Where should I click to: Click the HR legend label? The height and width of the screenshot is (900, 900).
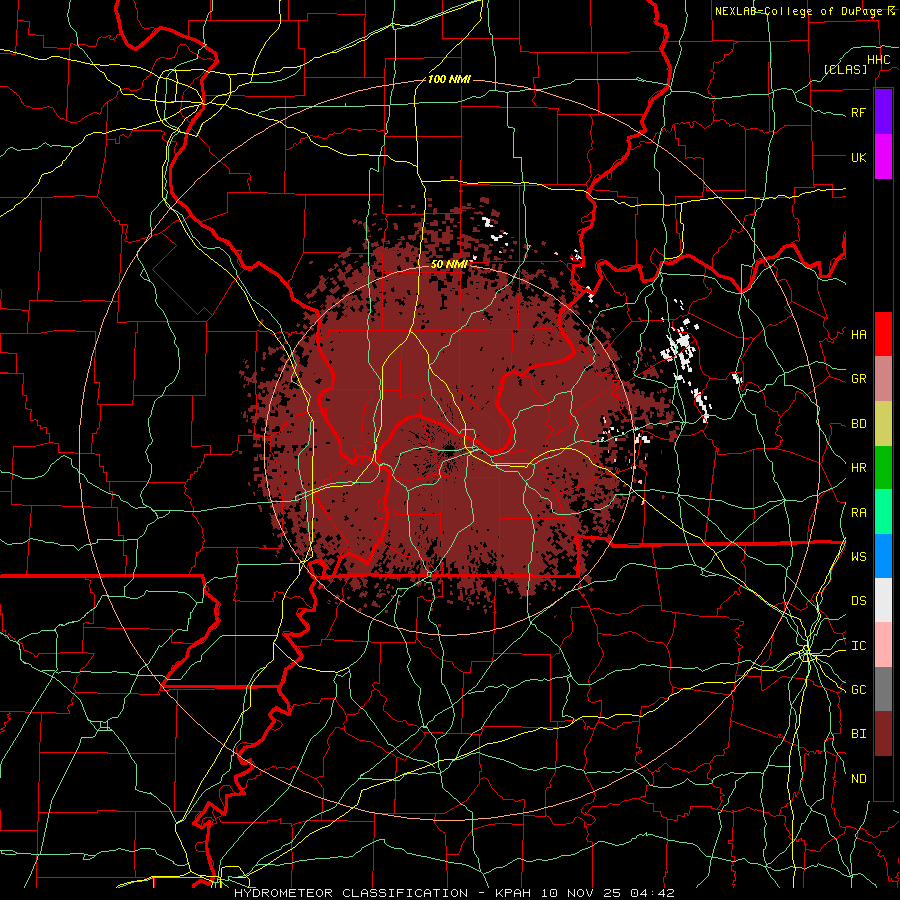point(858,468)
